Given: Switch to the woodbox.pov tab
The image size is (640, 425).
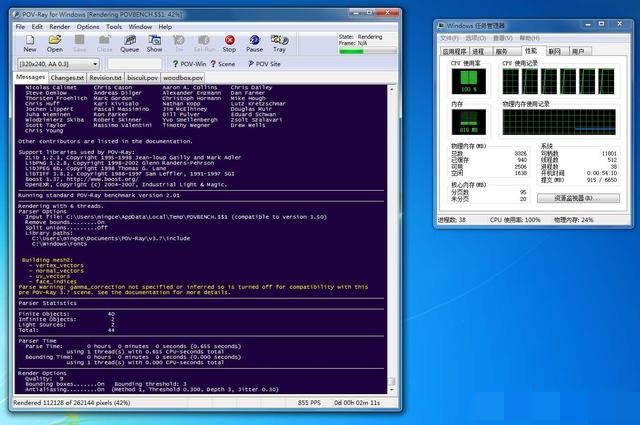Looking at the screenshot, I should [x=183, y=78].
